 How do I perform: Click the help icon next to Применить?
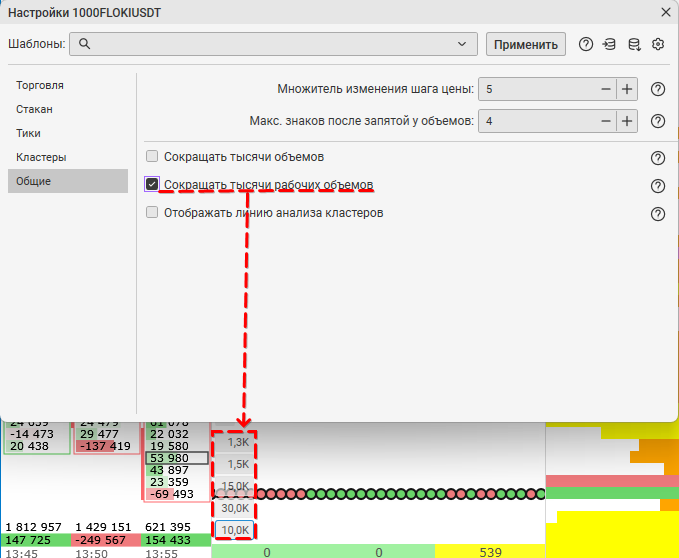coord(586,44)
